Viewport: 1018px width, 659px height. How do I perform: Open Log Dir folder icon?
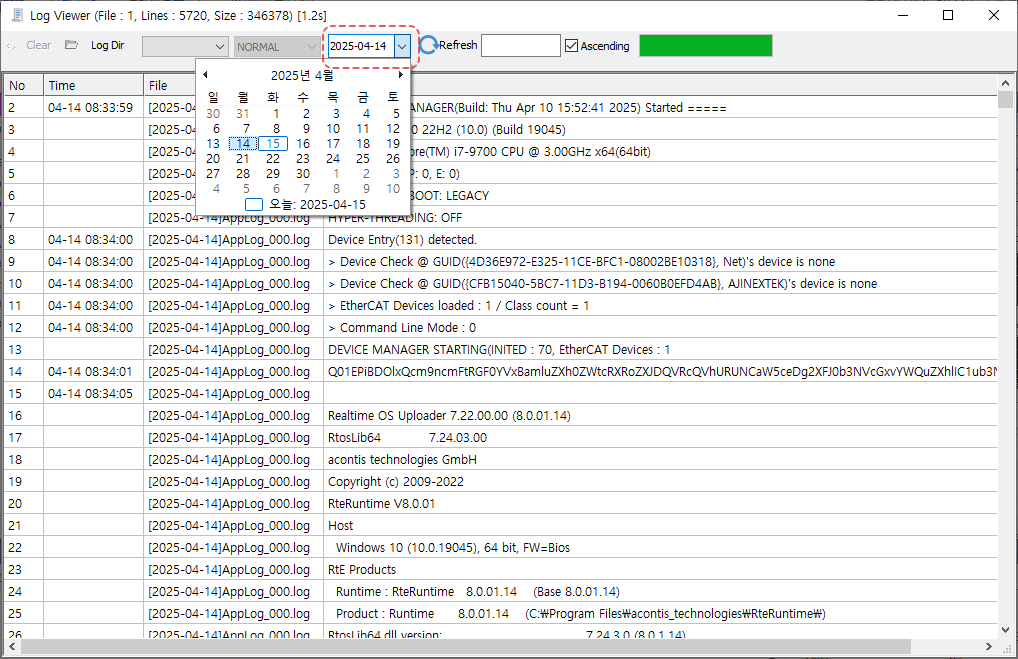(71, 45)
